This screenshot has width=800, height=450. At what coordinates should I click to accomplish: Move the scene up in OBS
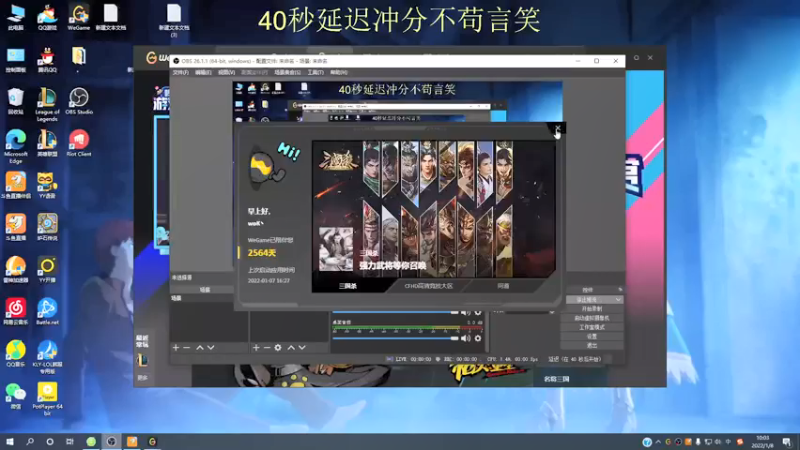coord(199,347)
